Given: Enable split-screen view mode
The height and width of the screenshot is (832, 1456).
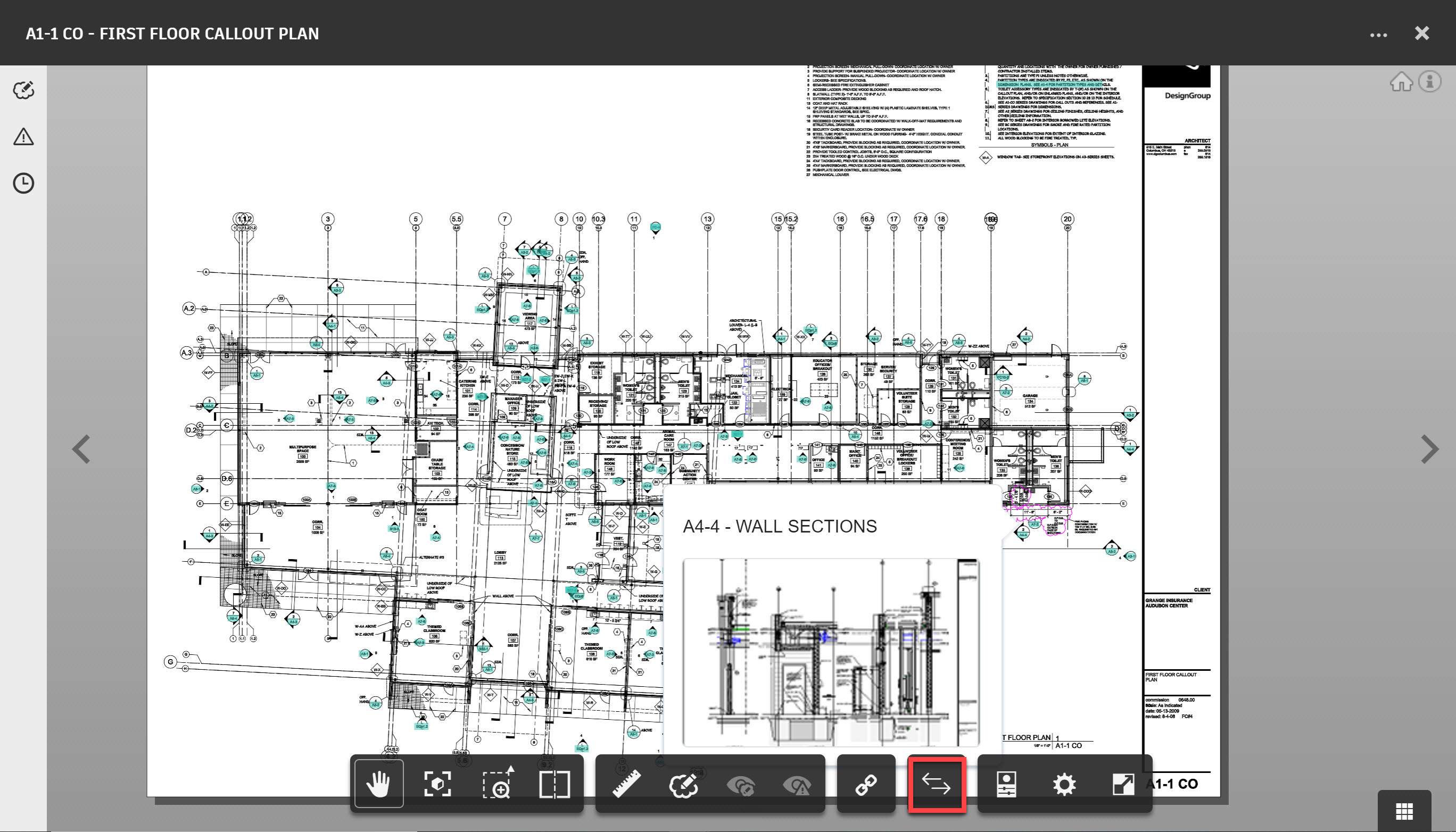Looking at the screenshot, I should point(553,784).
